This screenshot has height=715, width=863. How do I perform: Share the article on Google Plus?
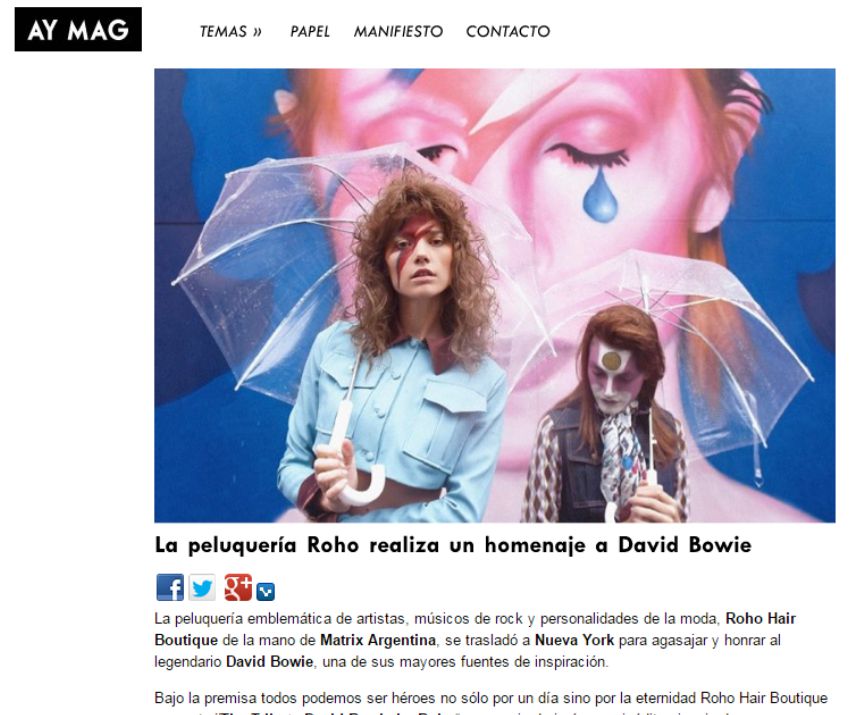[x=238, y=587]
